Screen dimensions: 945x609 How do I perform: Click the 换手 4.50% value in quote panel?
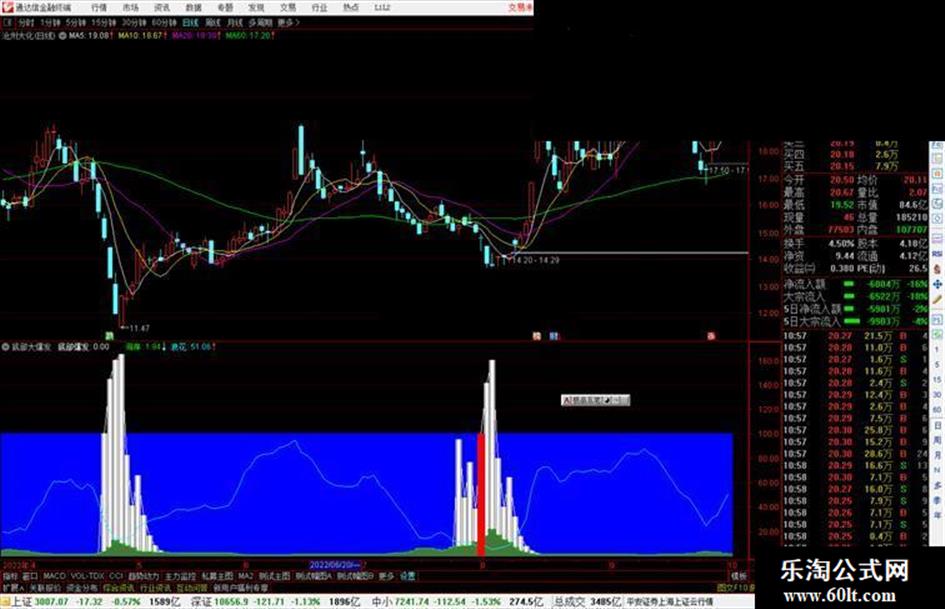click(x=843, y=244)
